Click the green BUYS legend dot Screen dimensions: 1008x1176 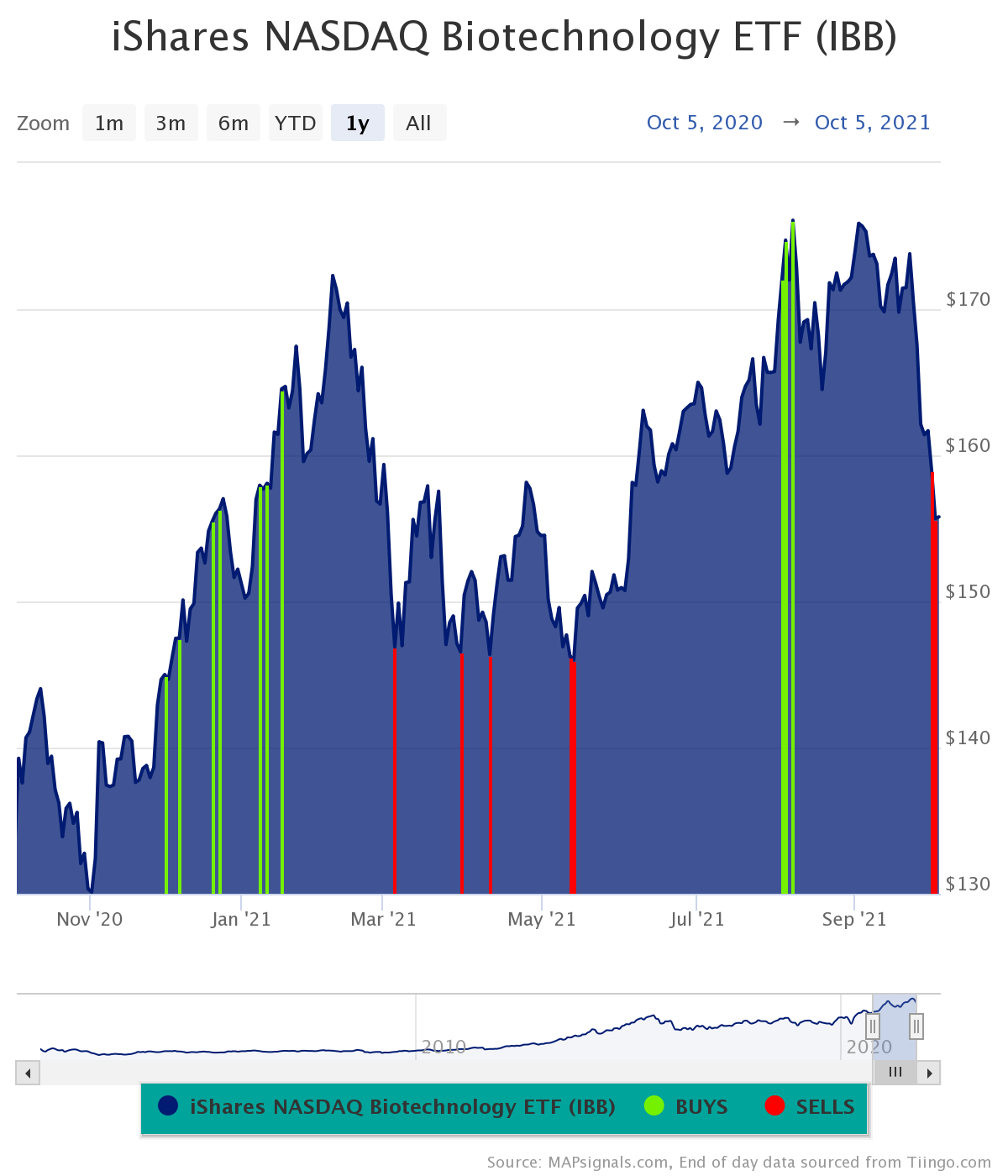(654, 1106)
